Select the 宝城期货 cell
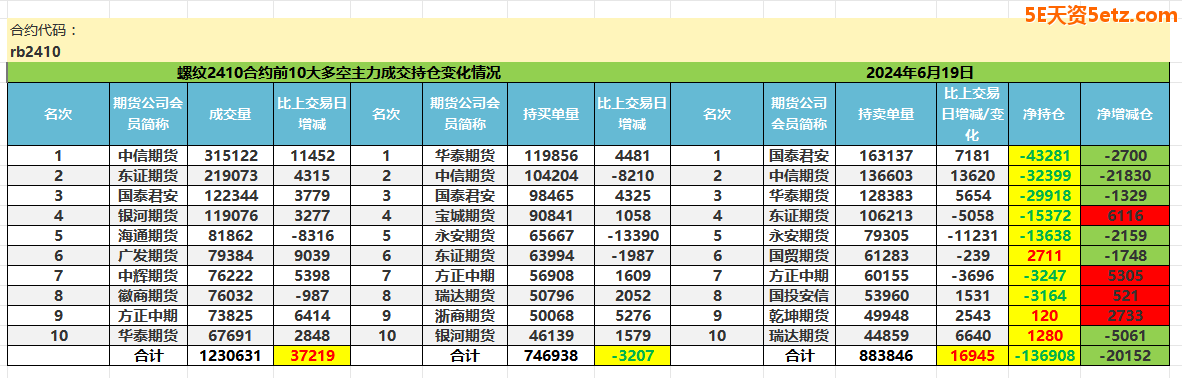 (465, 215)
